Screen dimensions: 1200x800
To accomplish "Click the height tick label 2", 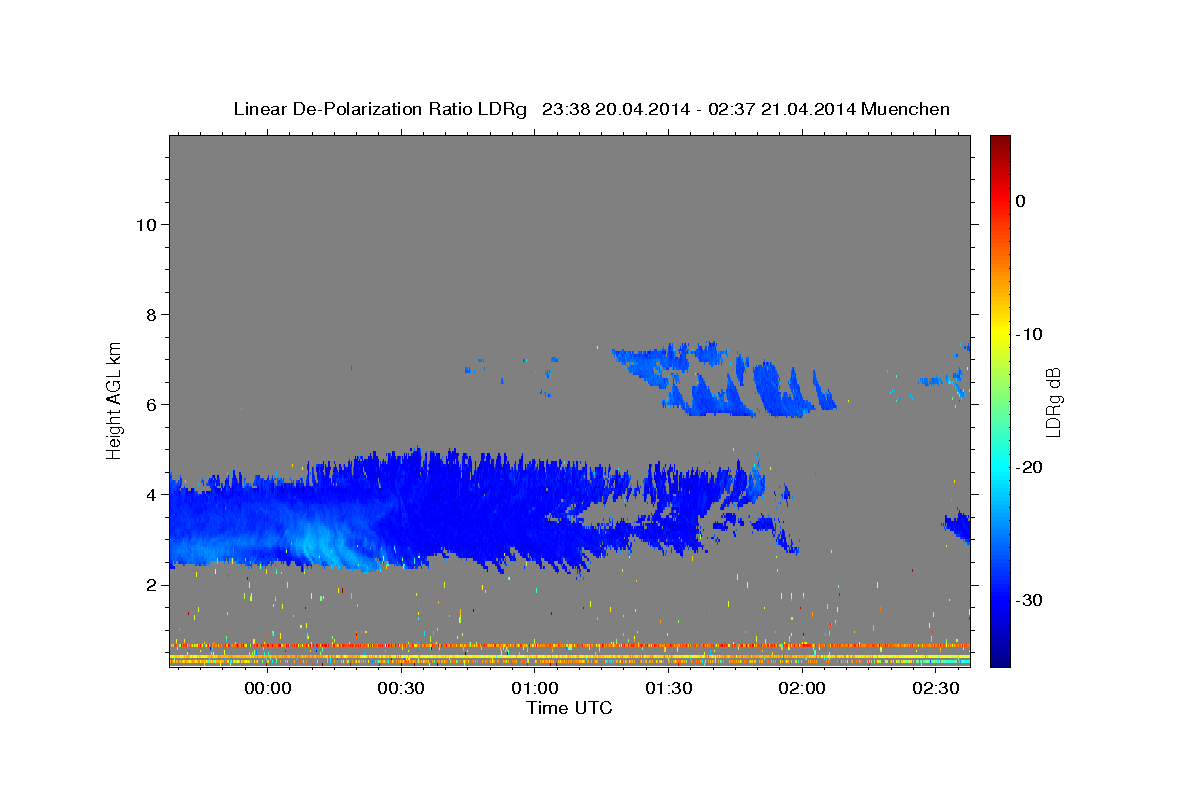I will (x=150, y=584).
